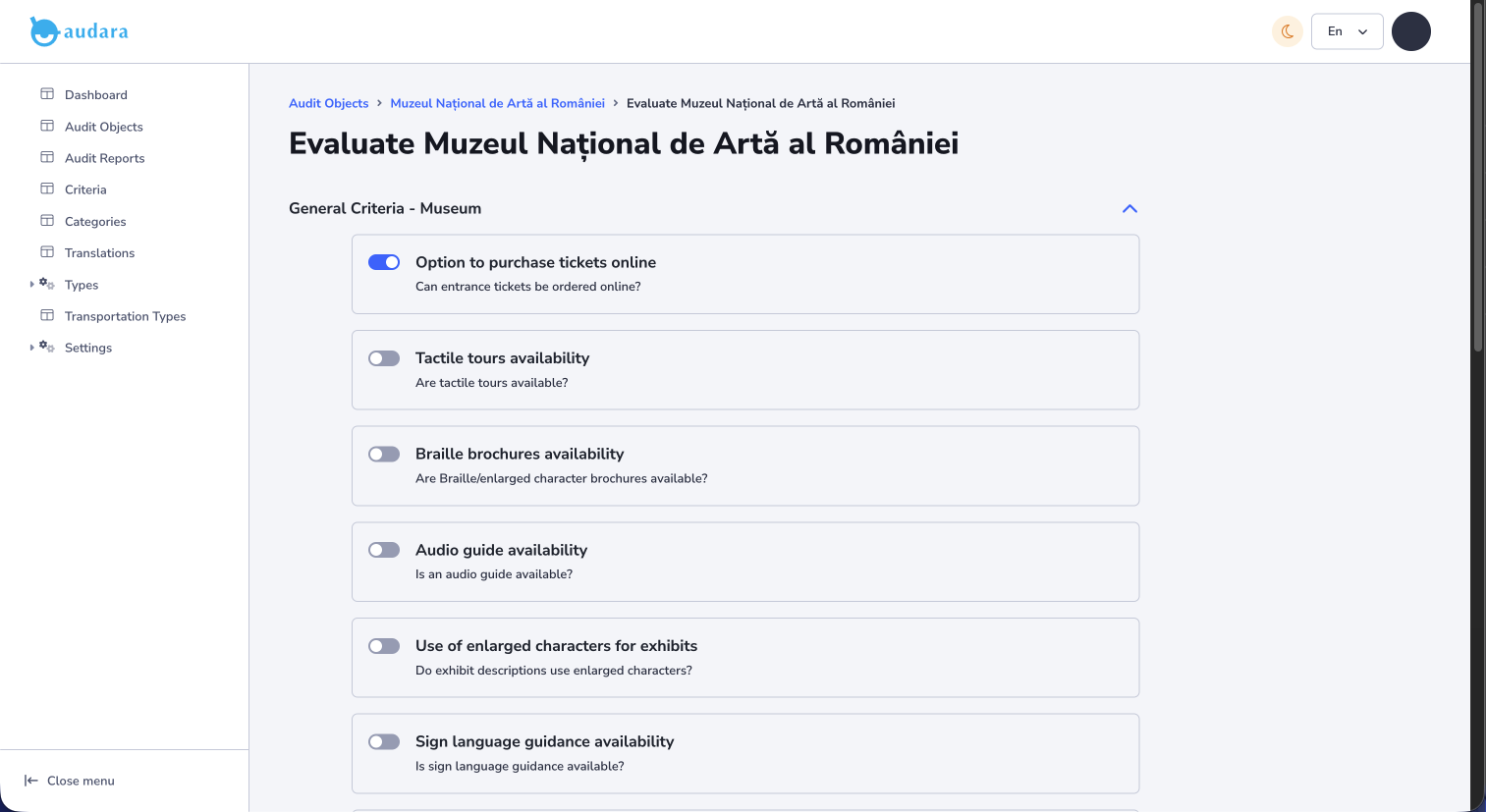Click the Audit Objects breadcrumb link
The height and width of the screenshot is (812, 1486).
328,103
